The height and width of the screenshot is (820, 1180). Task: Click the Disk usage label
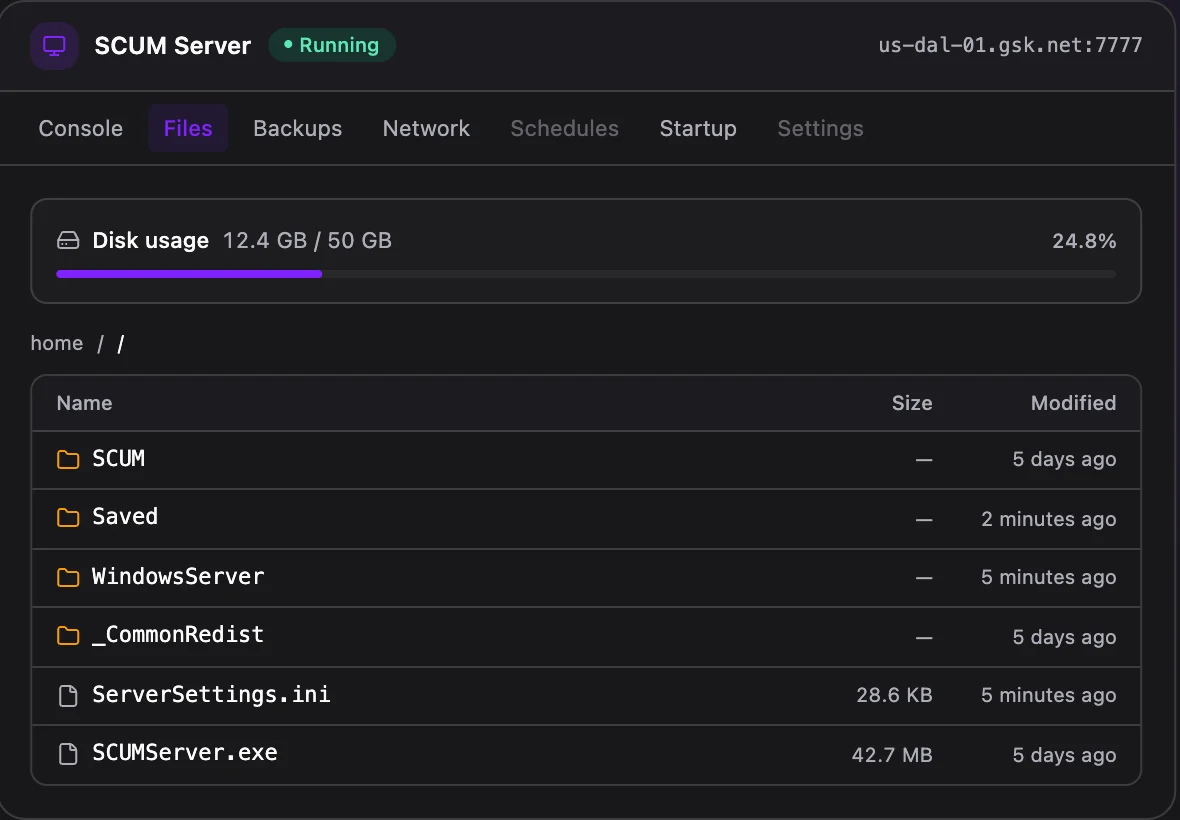pos(151,241)
